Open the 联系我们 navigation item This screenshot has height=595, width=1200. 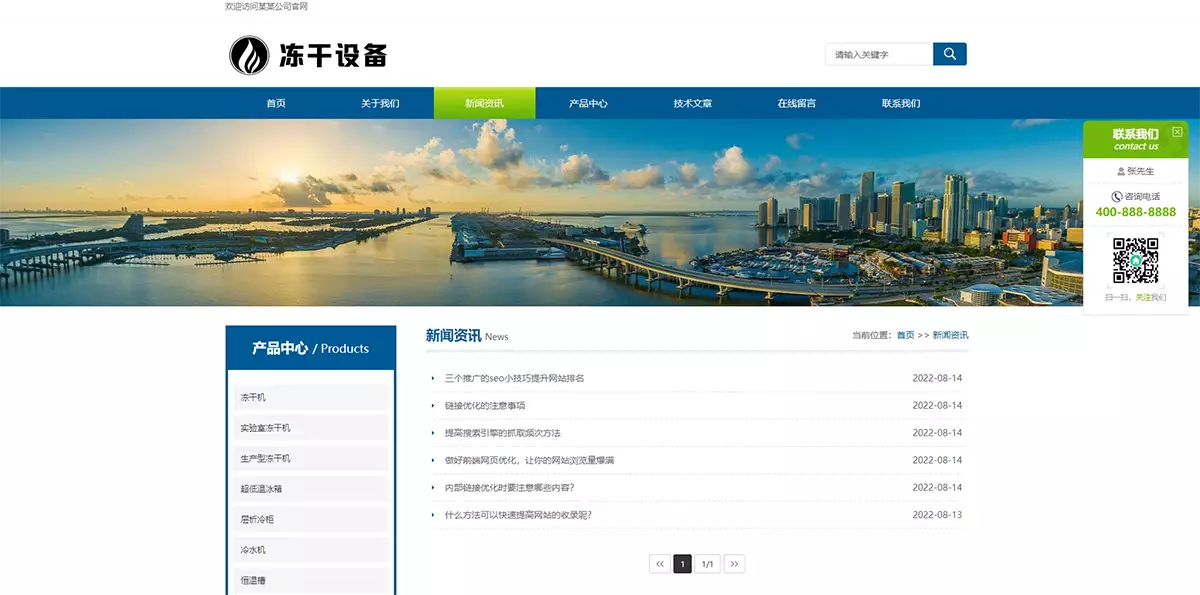[901, 103]
